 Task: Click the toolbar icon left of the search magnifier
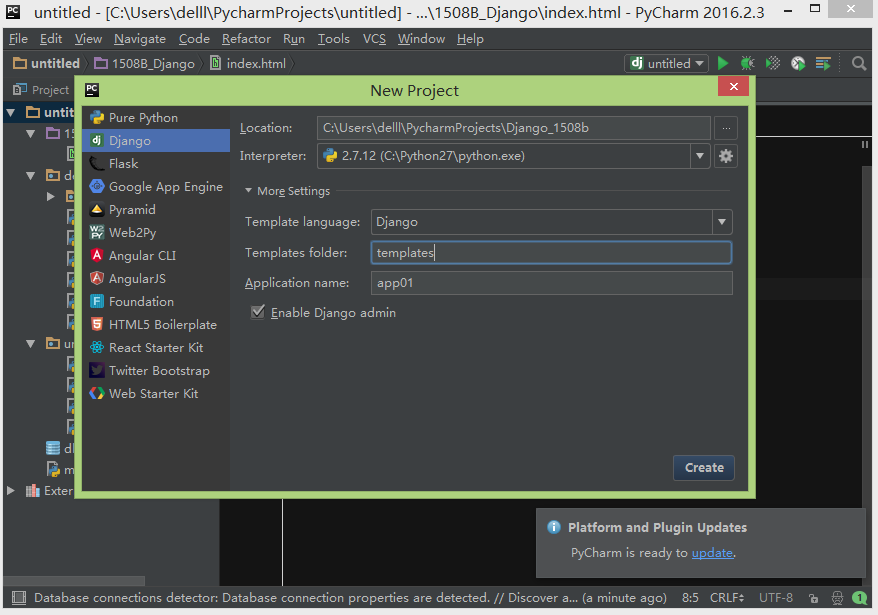pyautogui.click(x=823, y=63)
